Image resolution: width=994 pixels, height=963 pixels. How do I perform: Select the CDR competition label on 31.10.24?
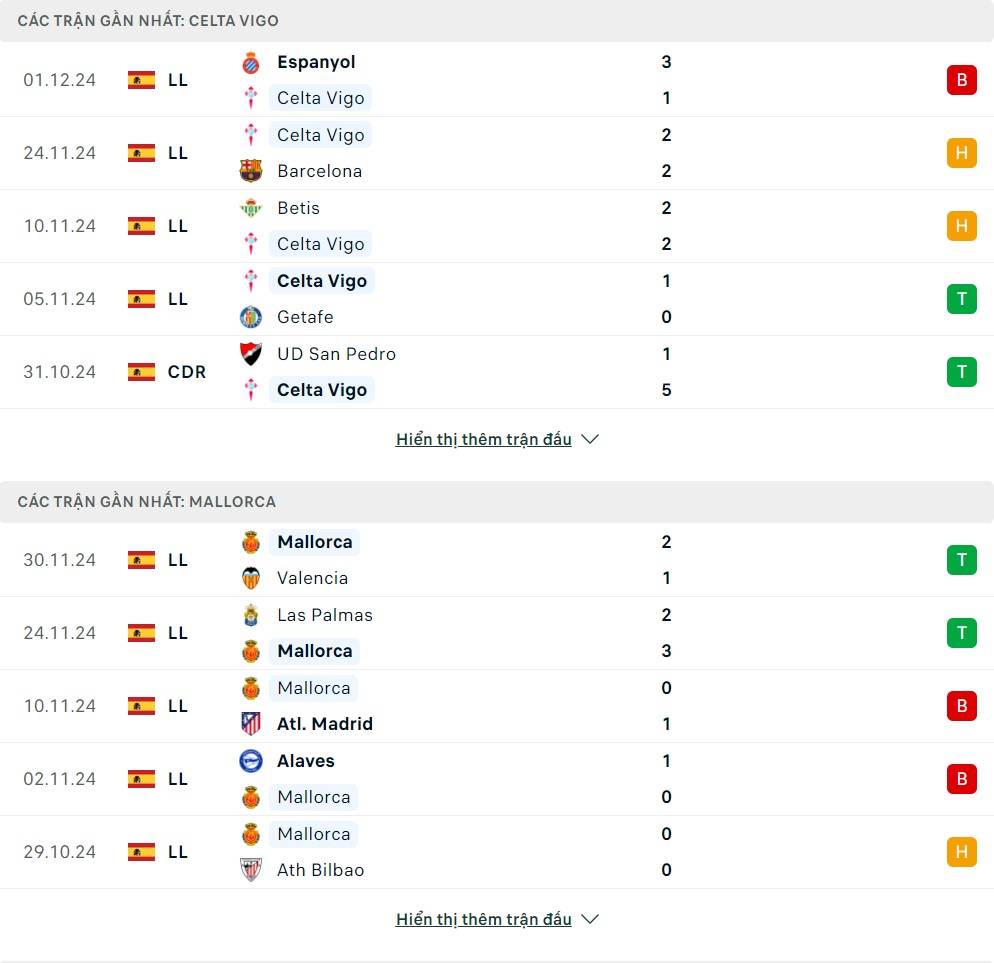click(x=187, y=372)
